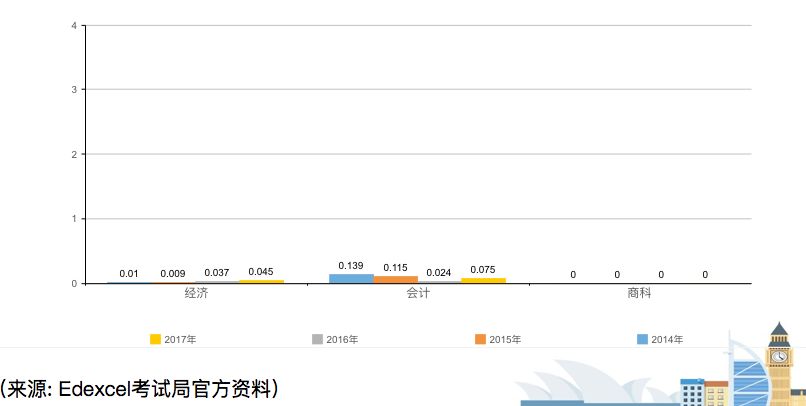
Task: Click the orange 会计 bar labeled 0.115
Action: (395, 280)
